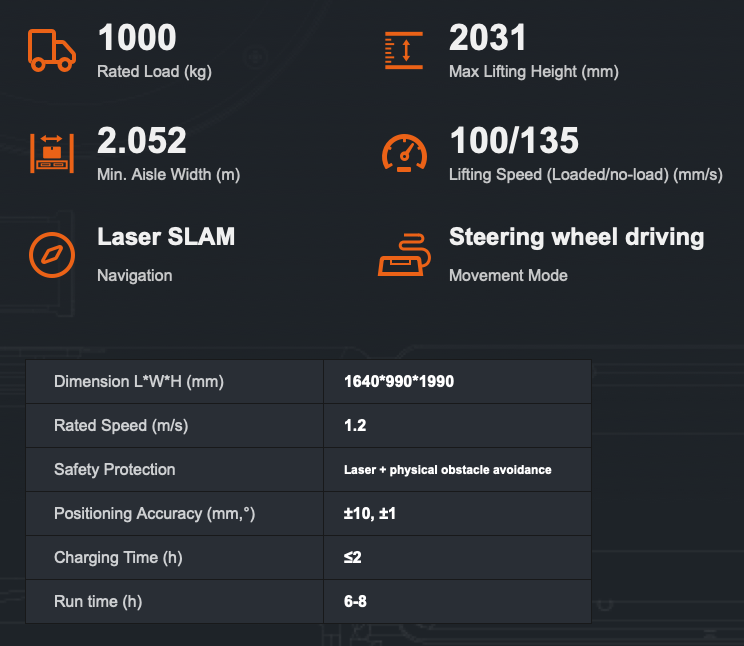Click the Positioning Accuracy row label

155,514
